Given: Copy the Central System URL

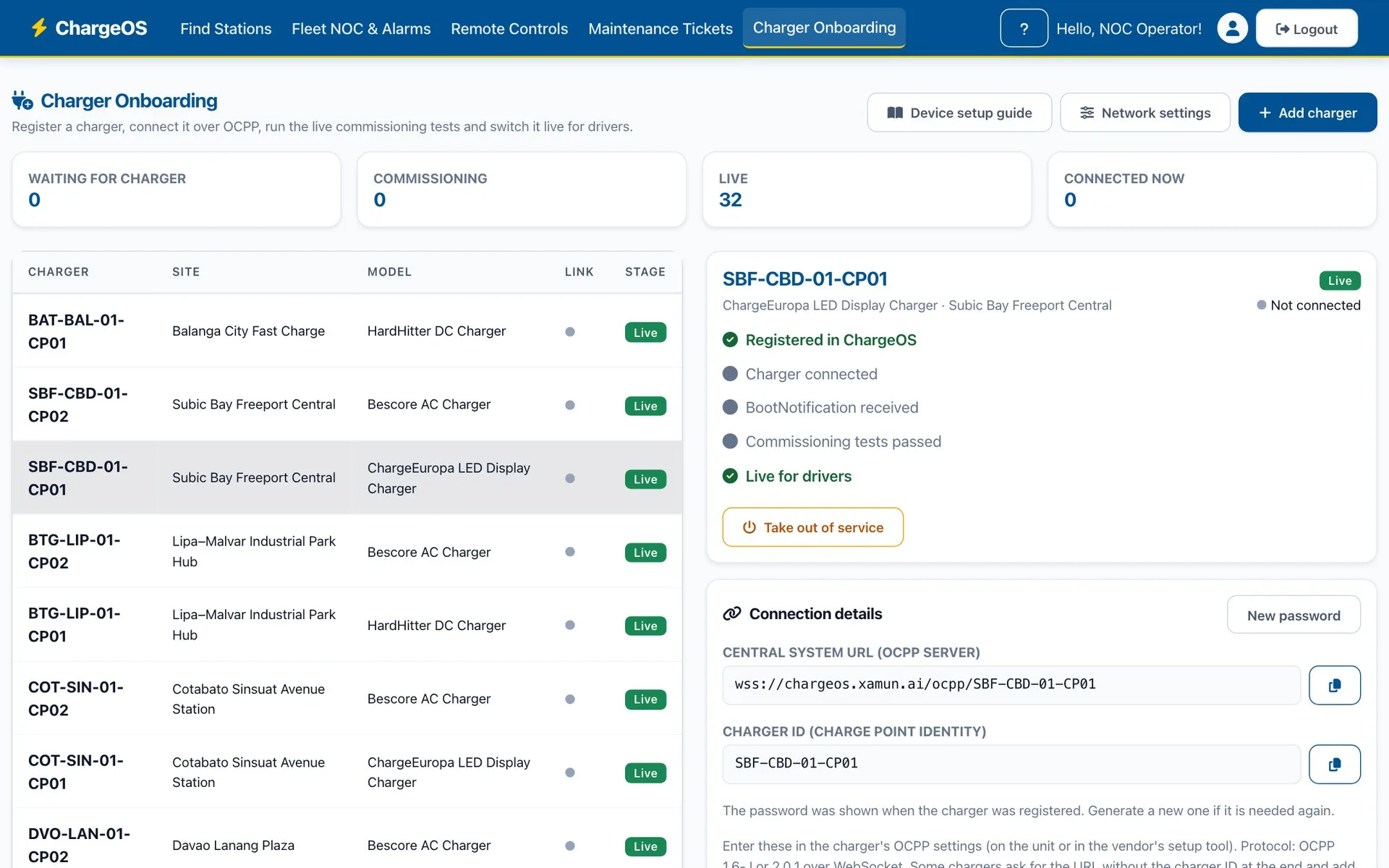Looking at the screenshot, I should [1334, 685].
